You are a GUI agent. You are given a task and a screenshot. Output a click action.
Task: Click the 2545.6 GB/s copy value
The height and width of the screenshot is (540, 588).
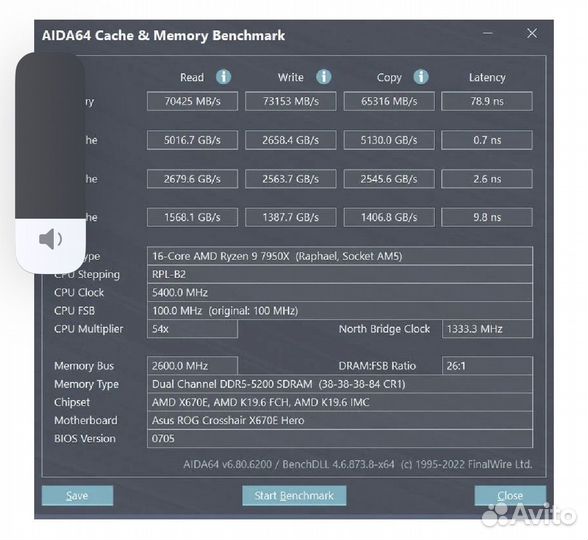(389, 179)
